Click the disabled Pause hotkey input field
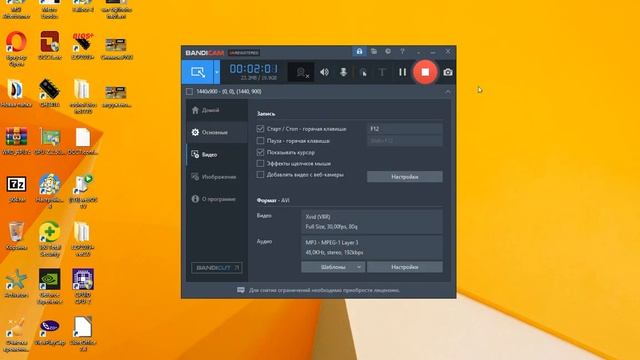 (404, 140)
